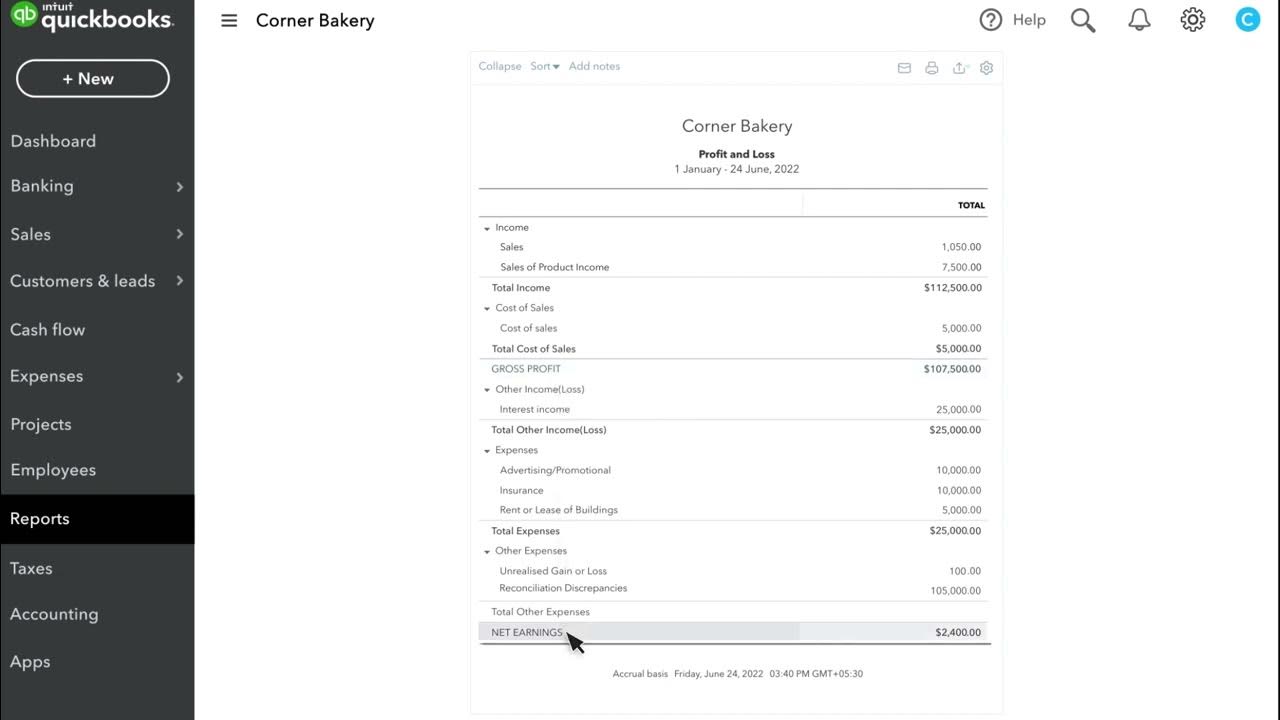Click the export report icon
This screenshot has width=1280, height=720.
[960, 68]
